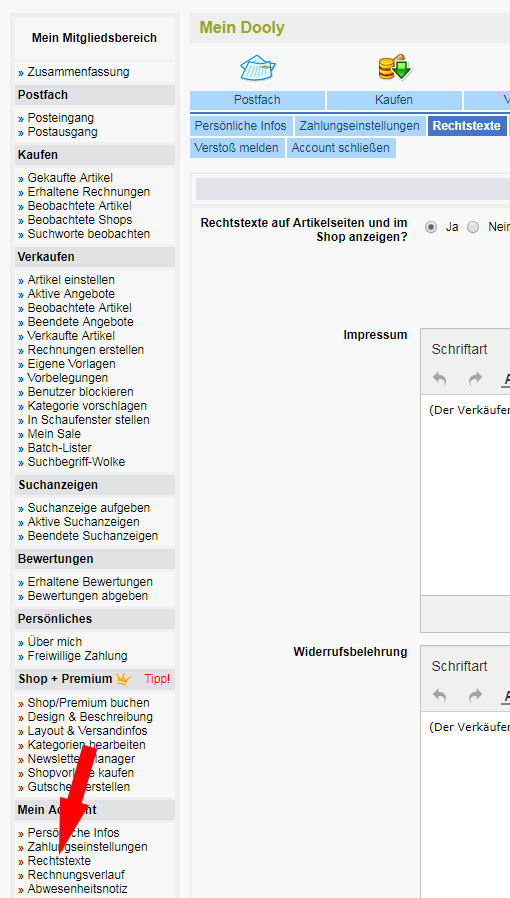Click the Impressum editor redo arrow

coord(475,379)
